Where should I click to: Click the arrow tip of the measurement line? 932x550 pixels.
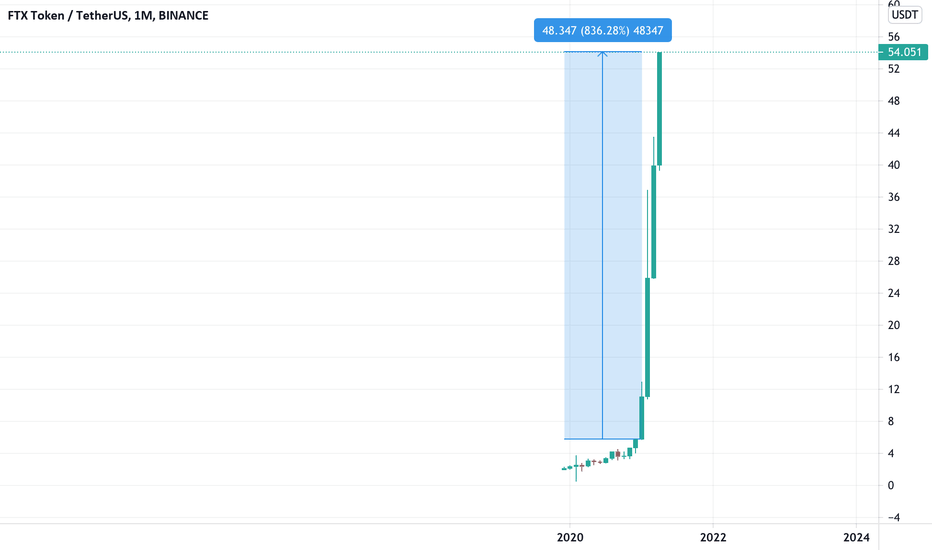tap(603, 54)
